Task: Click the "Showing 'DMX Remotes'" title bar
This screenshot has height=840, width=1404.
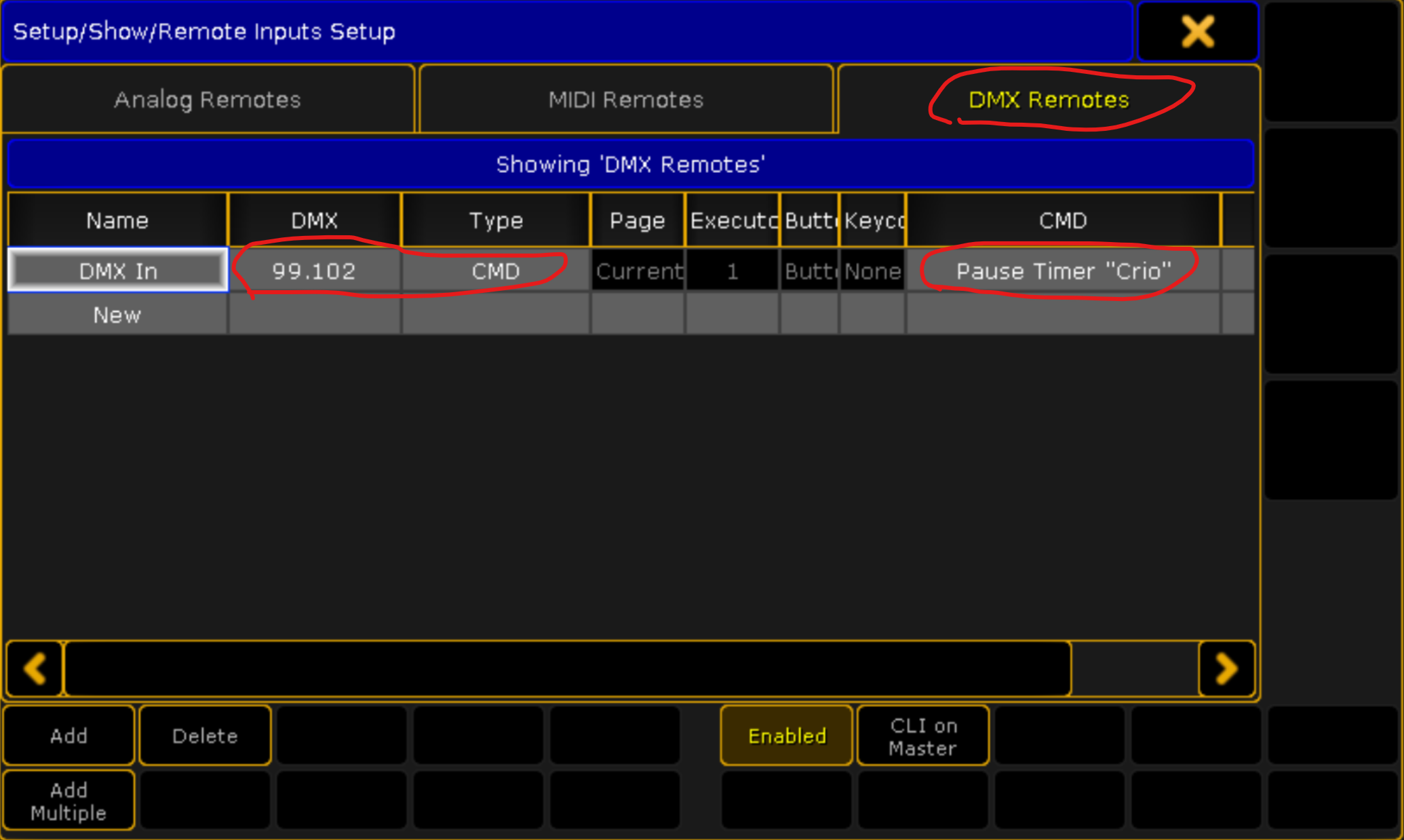Action: point(630,164)
